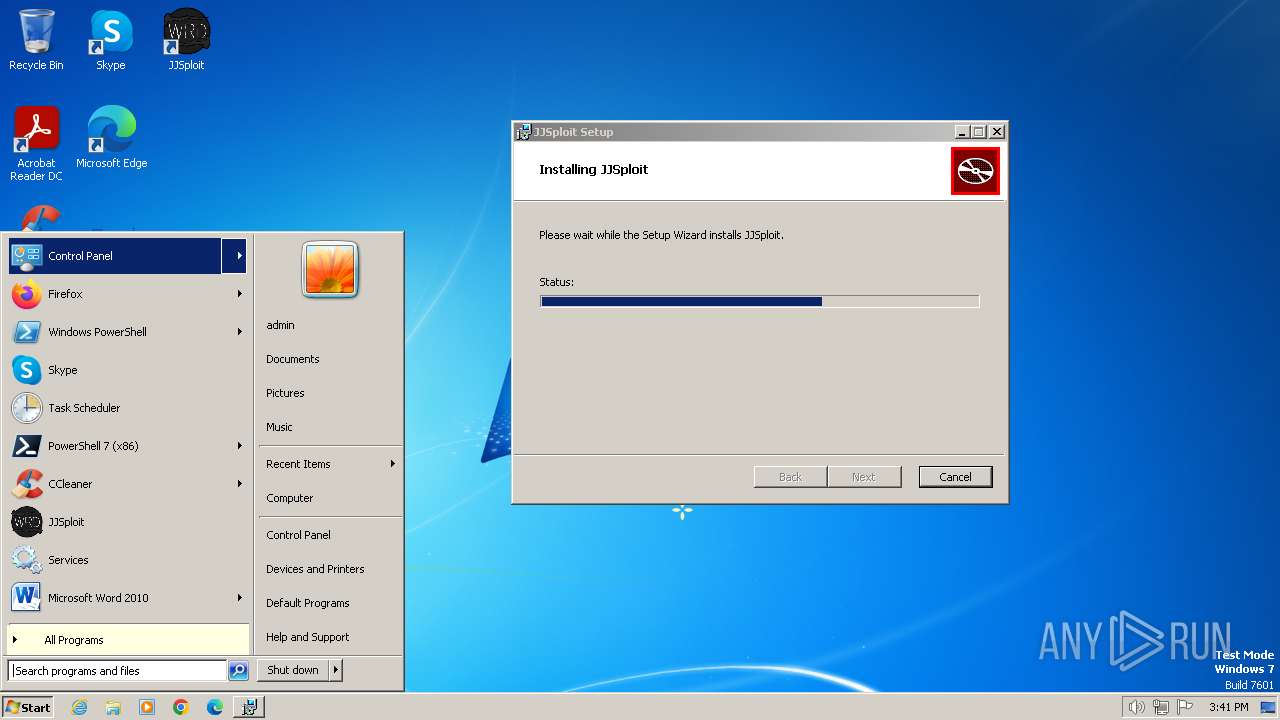Expand the Recent Items submenu arrow
Viewport: 1280px width, 720px height.
pos(393,464)
